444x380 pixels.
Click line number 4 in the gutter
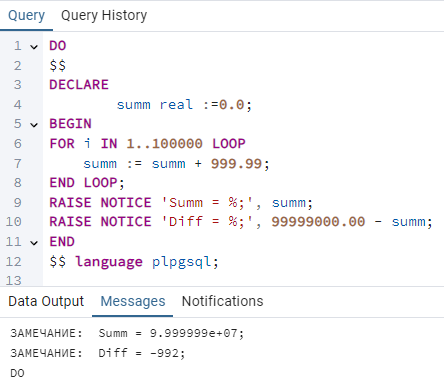17,105
